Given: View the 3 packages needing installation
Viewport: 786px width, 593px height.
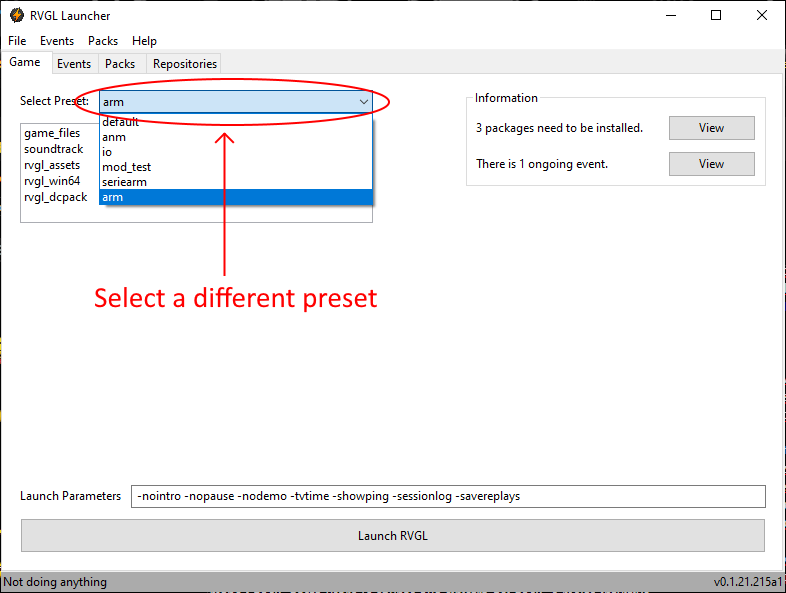Looking at the screenshot, I should pyautogui.click(x=711, y=128).
